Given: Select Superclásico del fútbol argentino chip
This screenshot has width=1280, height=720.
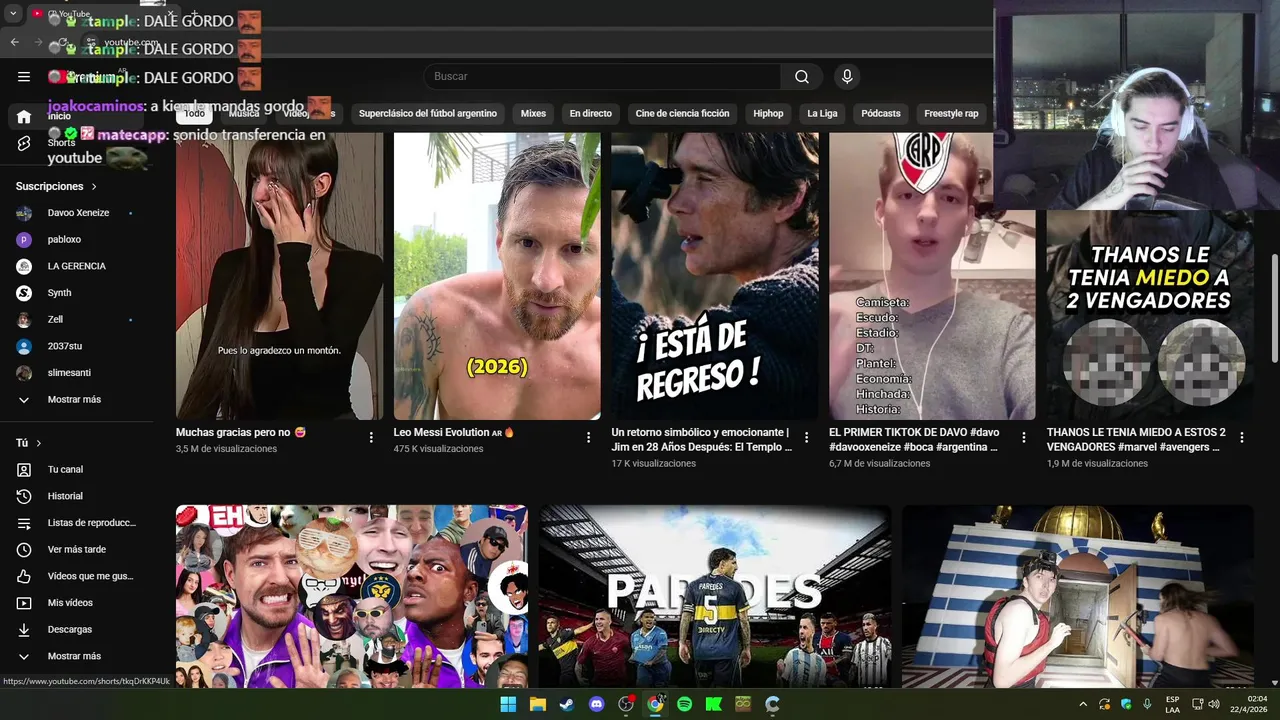Looking at the screenshot, I should point(428,113).
